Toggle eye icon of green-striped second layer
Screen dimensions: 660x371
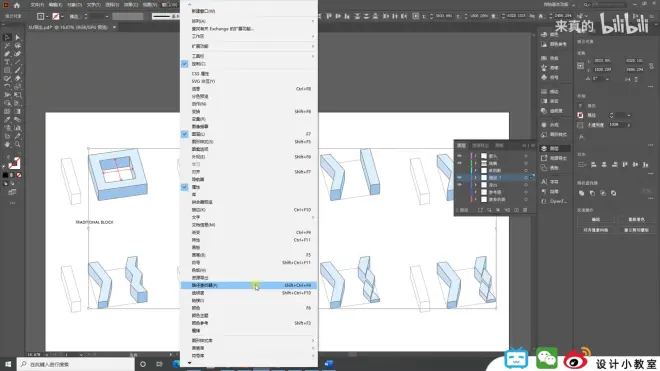459,163
